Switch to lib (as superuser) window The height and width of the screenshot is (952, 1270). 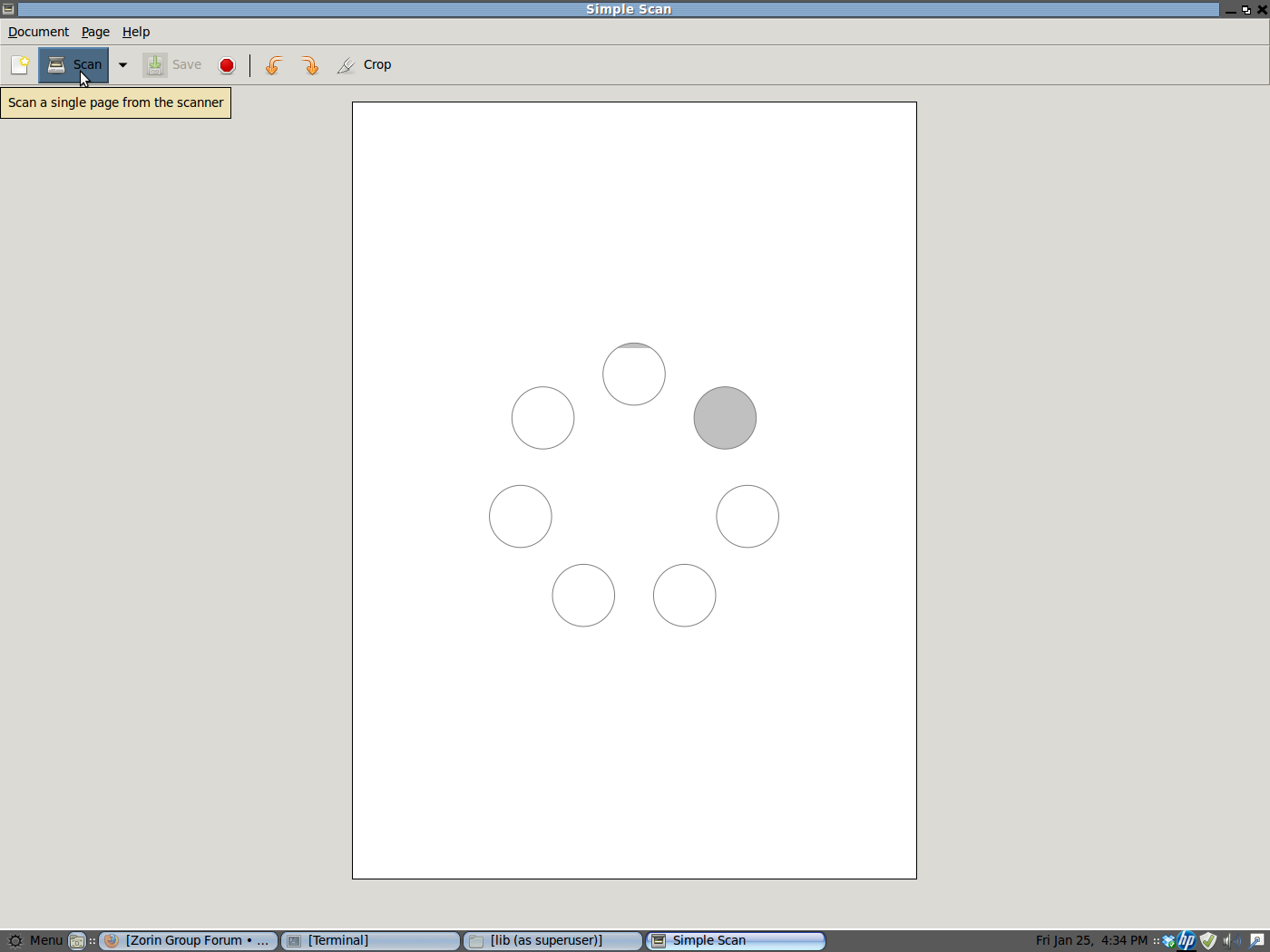pos(552,941)
